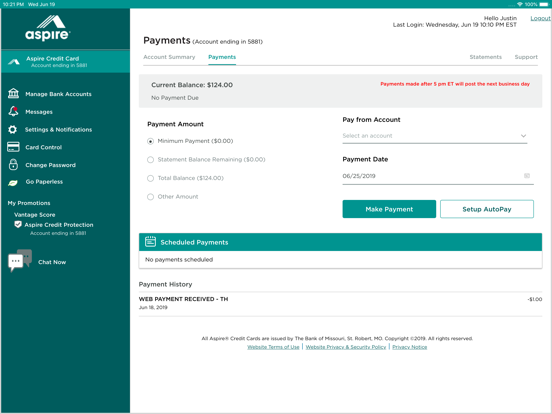Screen dimensions: 552x414
Task: Open Manage Bank Accounts menu item
Action: (58, 94)
